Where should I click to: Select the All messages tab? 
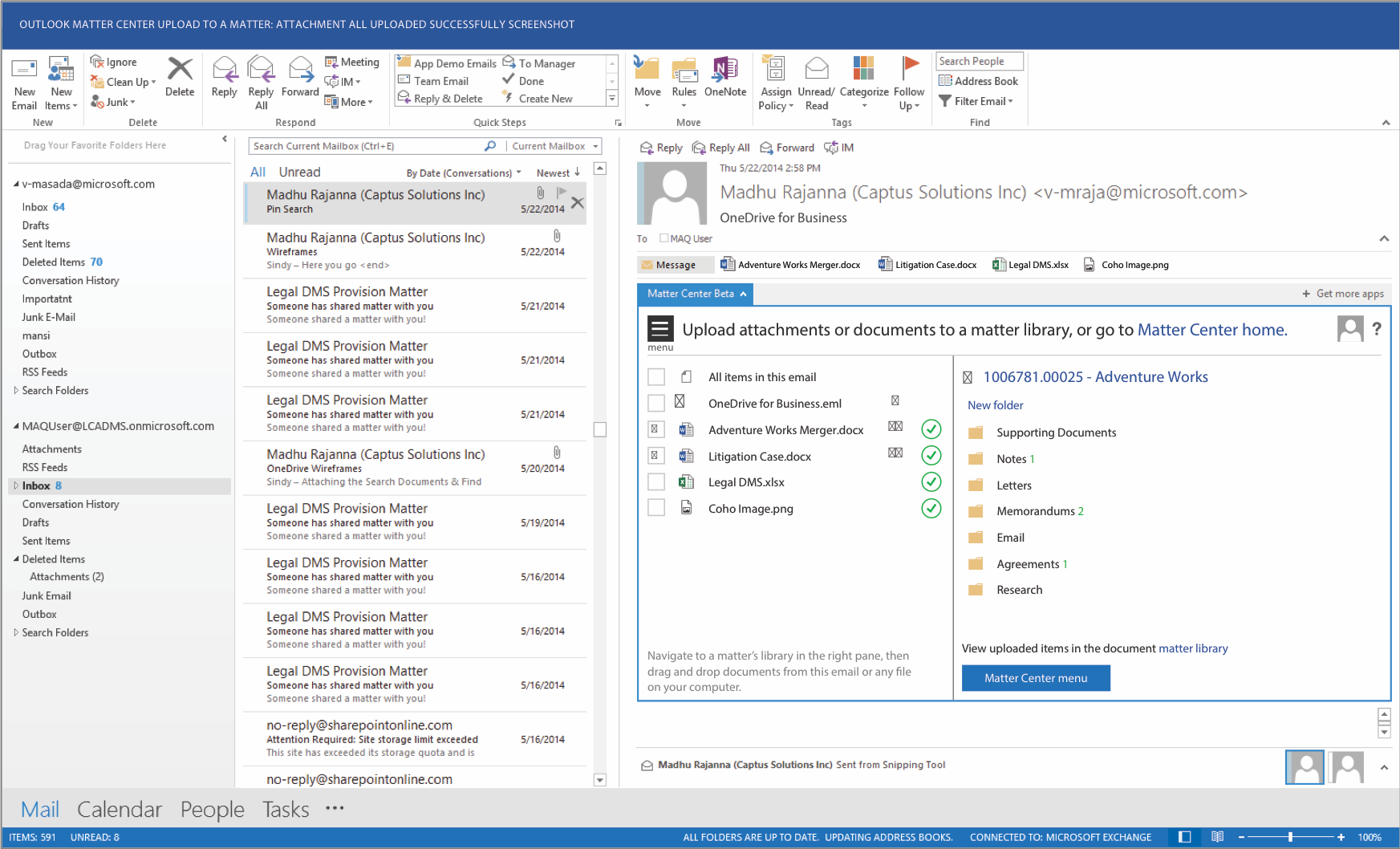258,172
